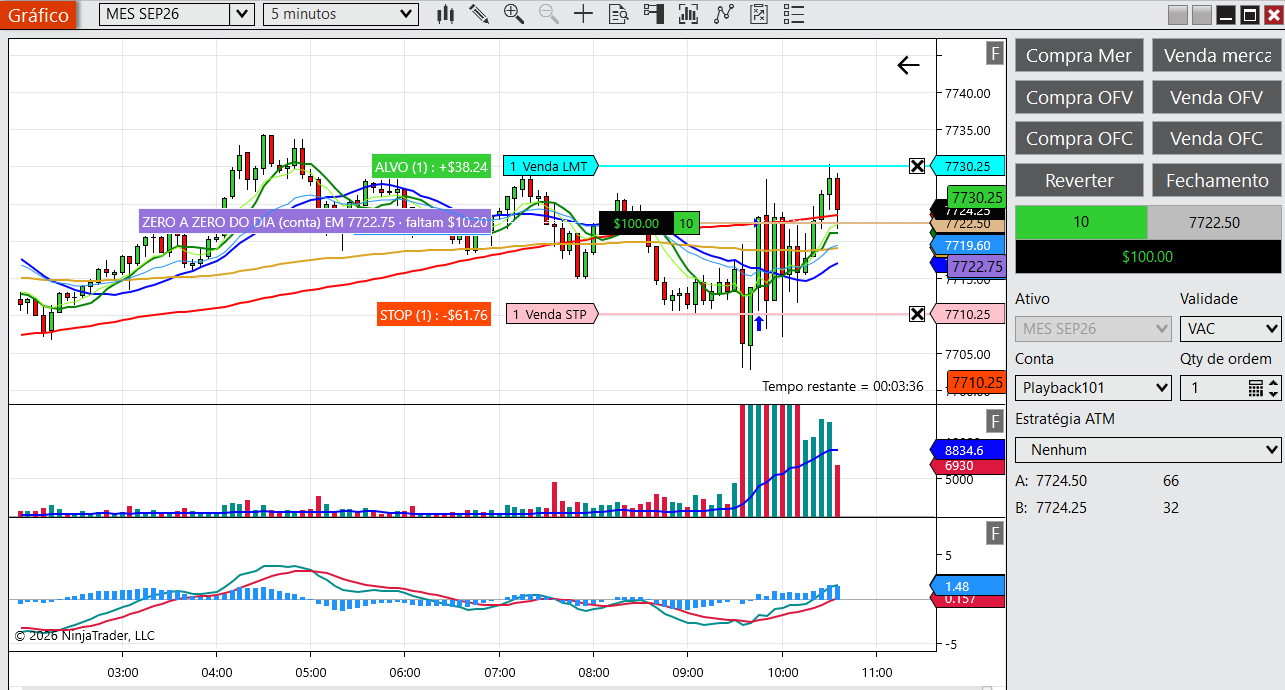Click the blue 8834.6 volume value label

(x=967, y=451)
